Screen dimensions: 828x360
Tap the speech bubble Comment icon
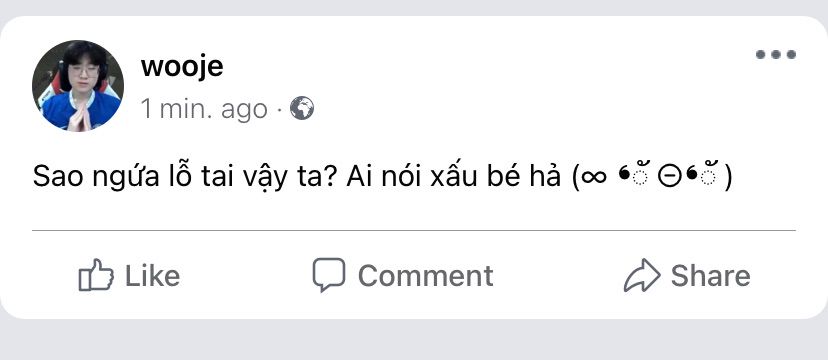pos(328,274)
